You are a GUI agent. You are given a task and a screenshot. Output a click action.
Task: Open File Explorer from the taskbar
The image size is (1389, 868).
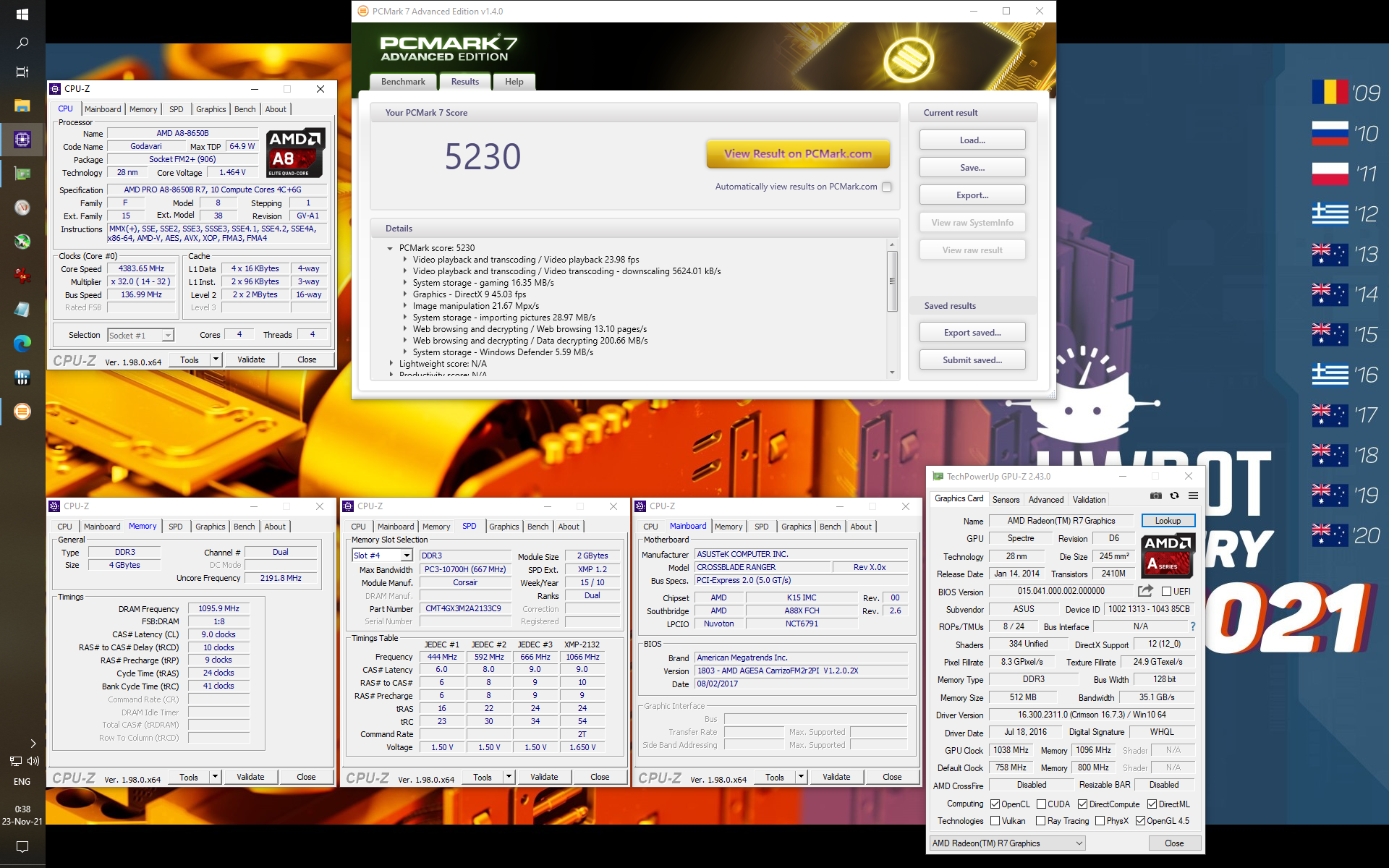coord(22,106)
